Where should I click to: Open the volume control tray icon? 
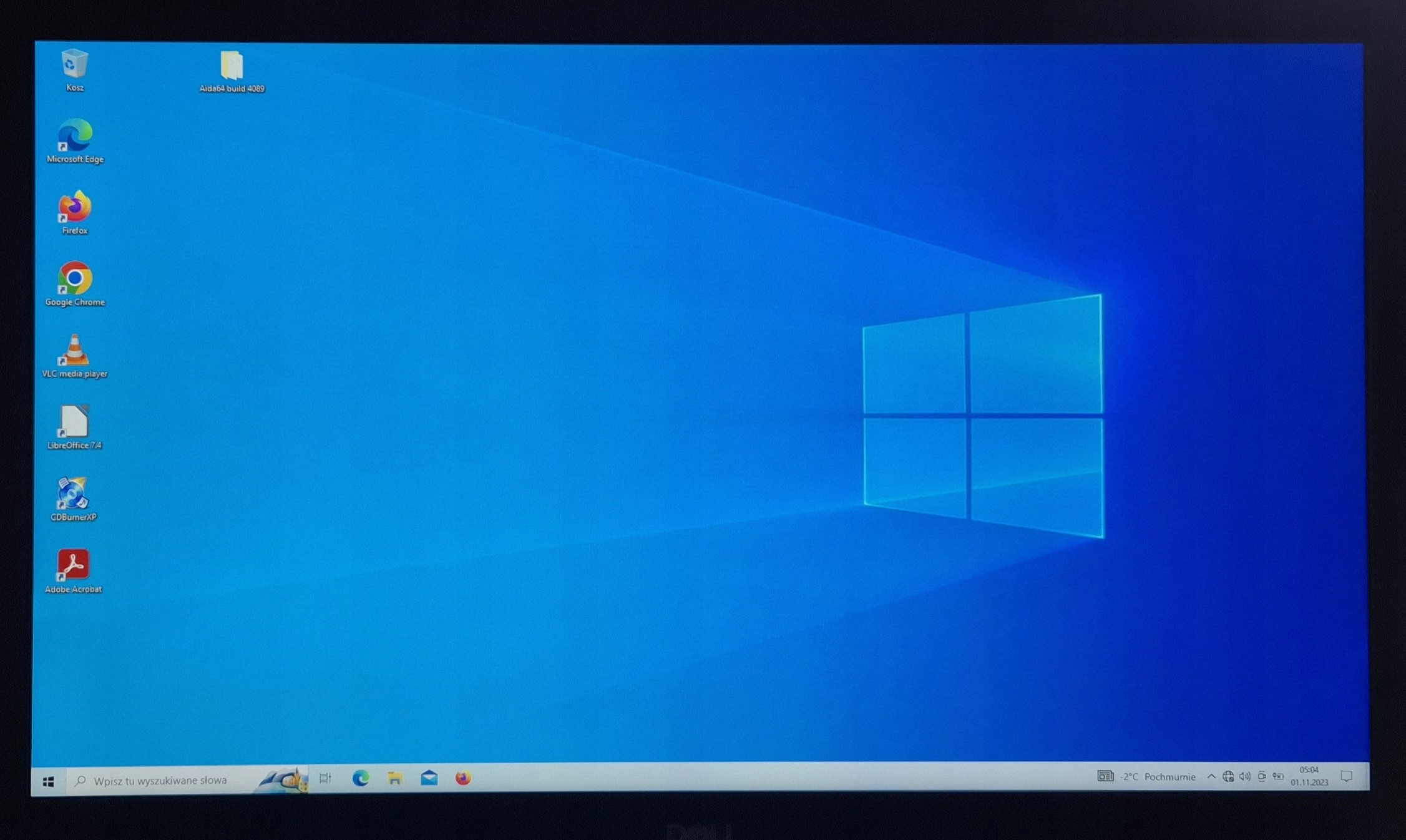(1245, 776)
